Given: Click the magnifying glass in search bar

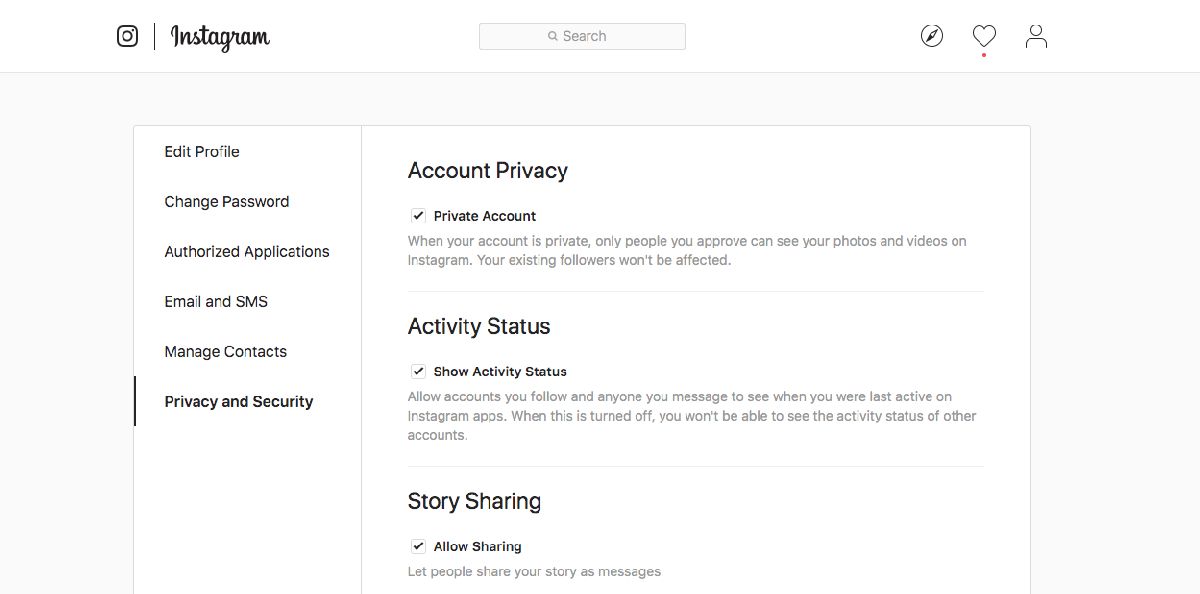Looking at the screenshot, I should coord(552,37).
